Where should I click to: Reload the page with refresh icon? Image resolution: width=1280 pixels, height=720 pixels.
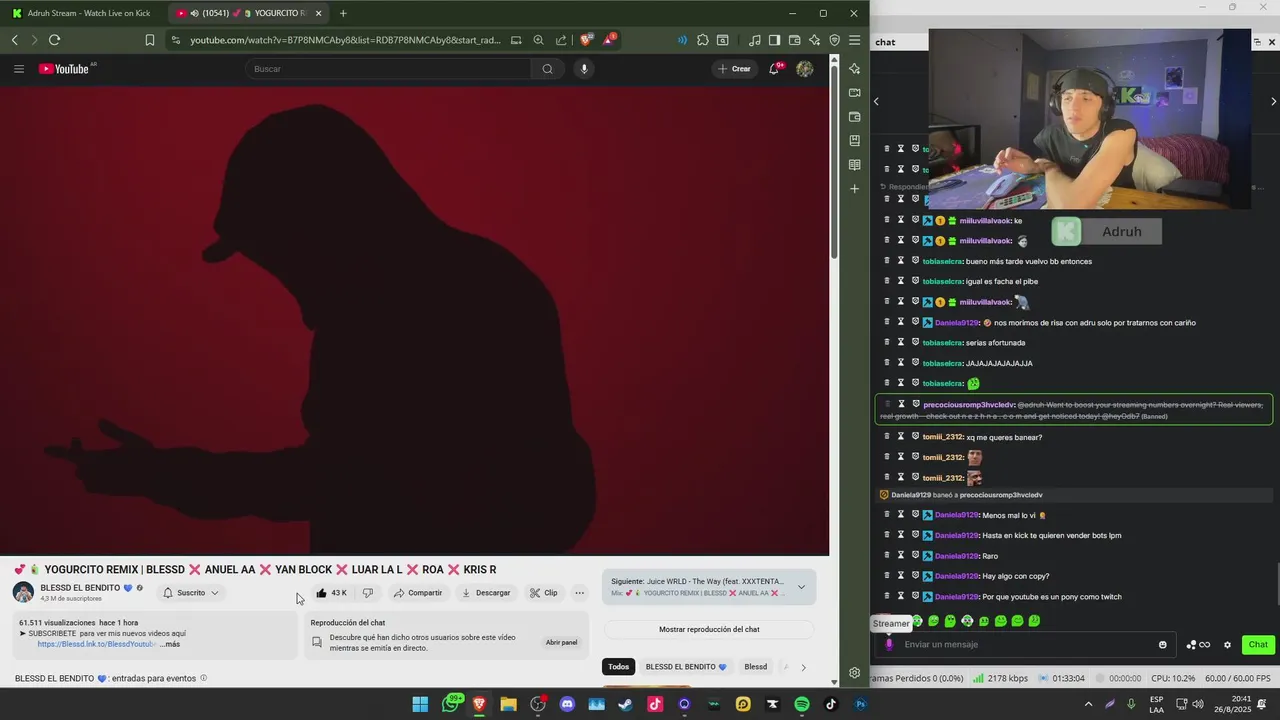(54, 40)
